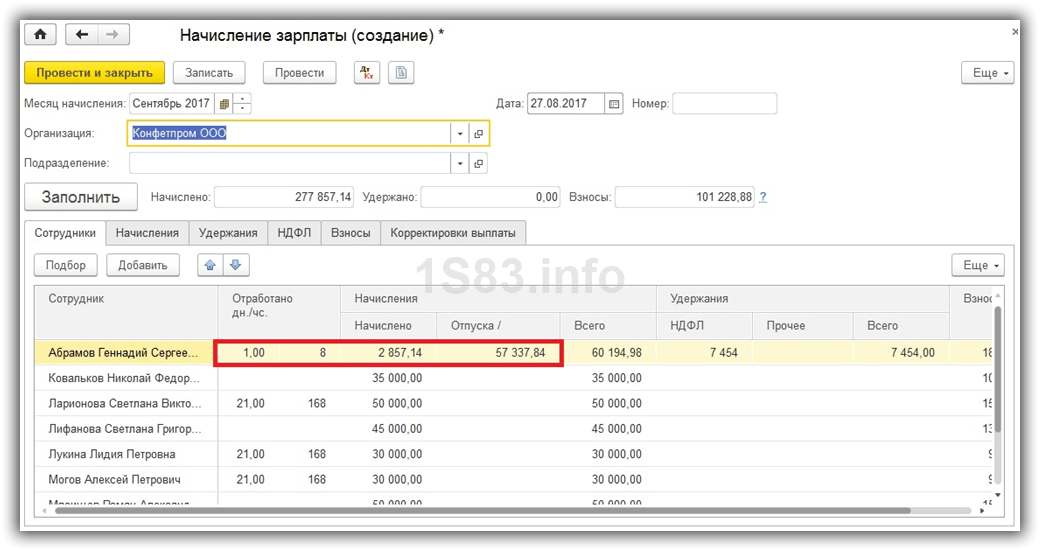Open the Дт/Кт postings icon
The width and height of the screenshot is (1040, 551).
pos(367,73)
